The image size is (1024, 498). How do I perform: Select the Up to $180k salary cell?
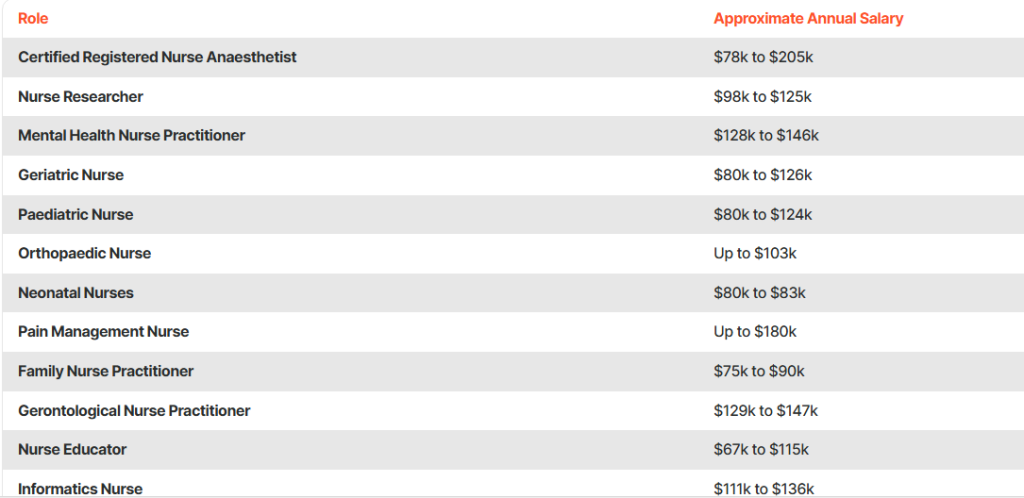coord(755,331)
